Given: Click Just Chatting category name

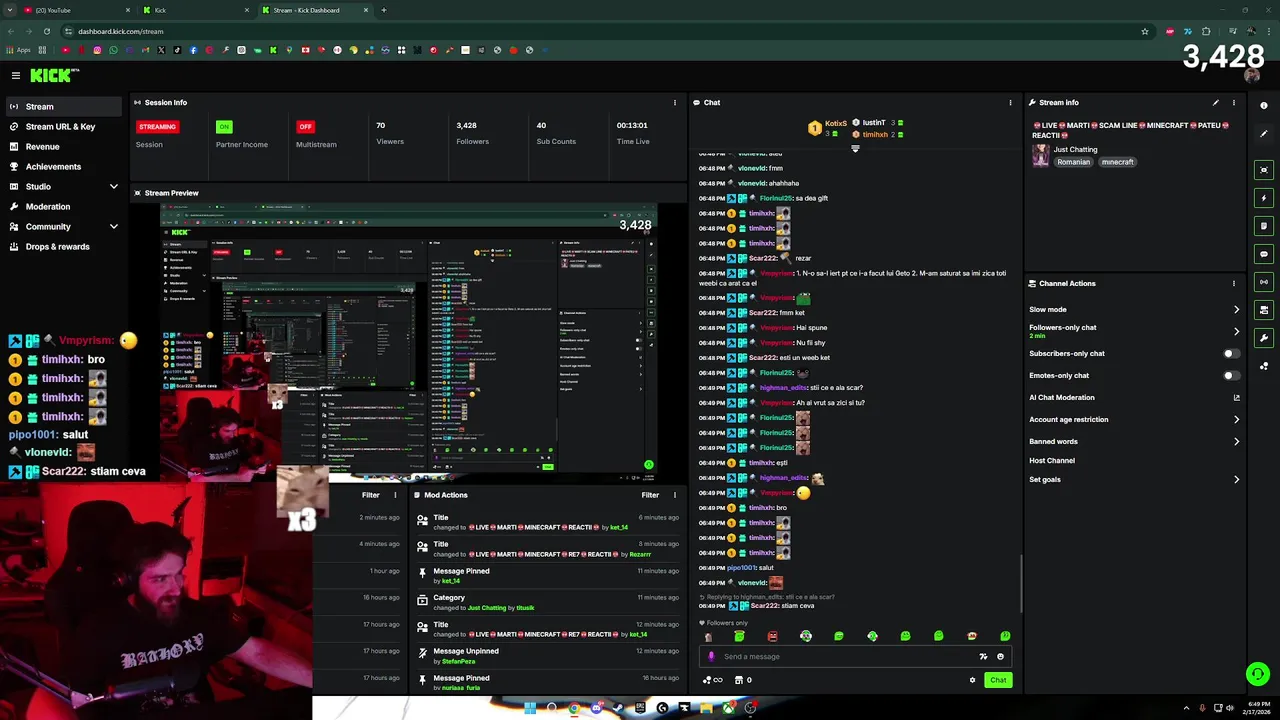Looking at the screenshot, I should click(1075, 149).
